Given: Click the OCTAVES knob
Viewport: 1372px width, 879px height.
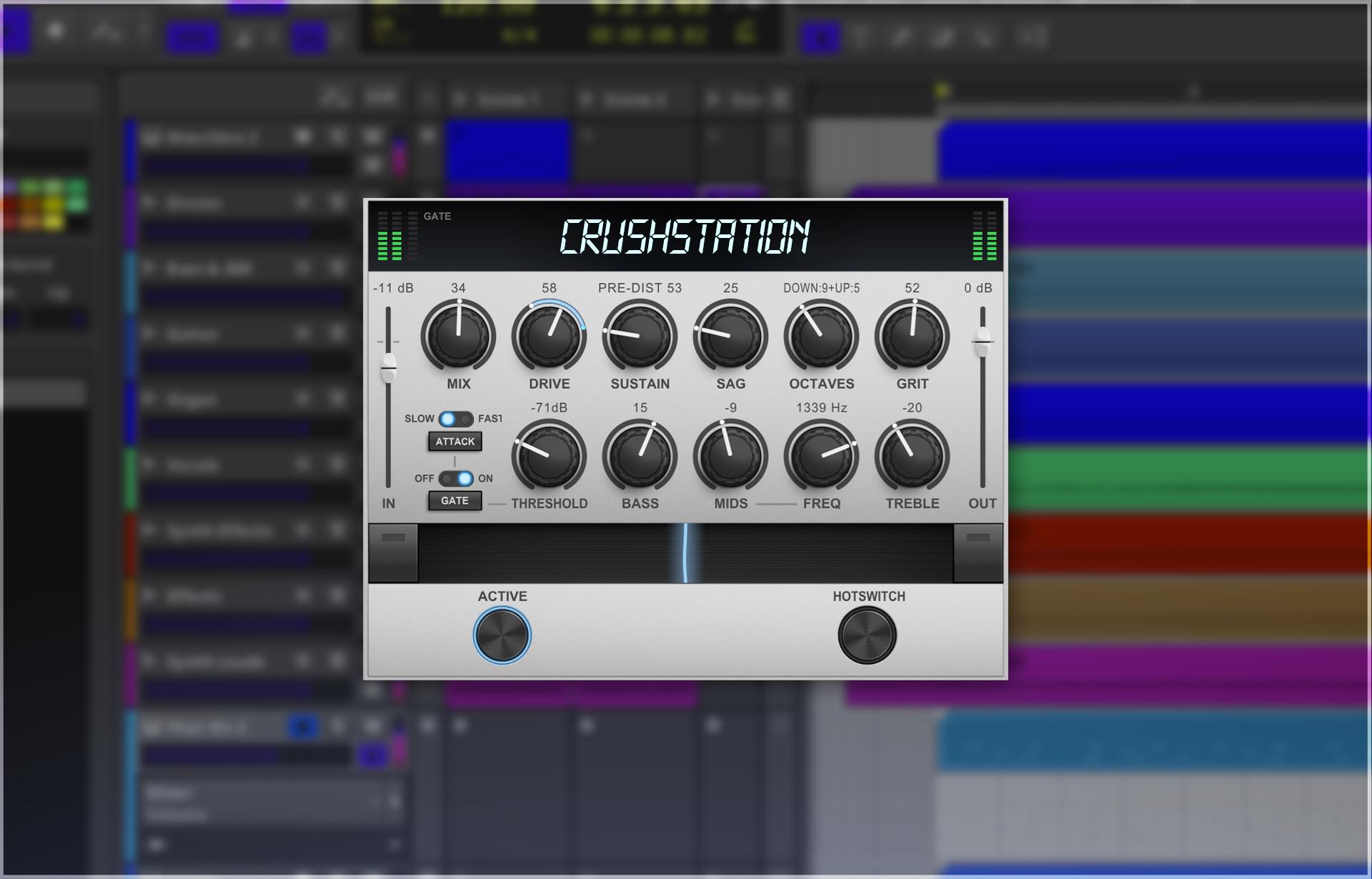Looking at the screenshot, I should coord(821,336).
